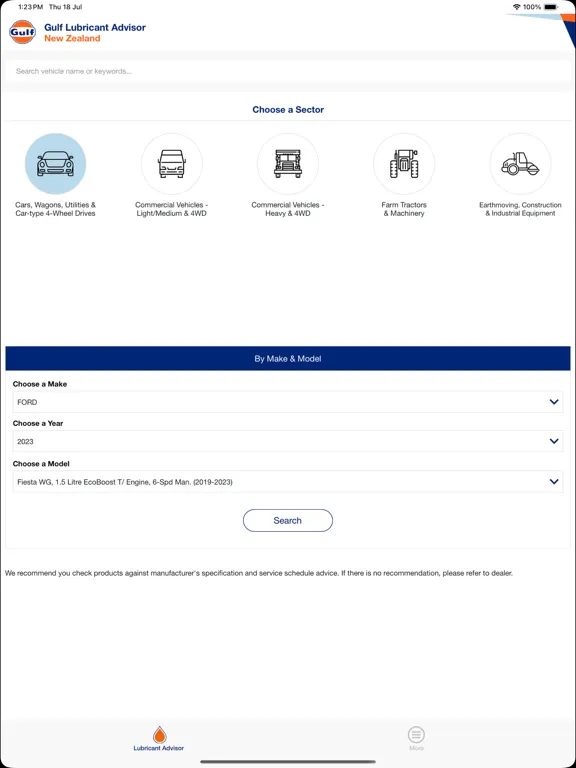The image size is (576, 768).
Task: Tap the Gulf Lubricant Advisor title text
Action: (95, 27)
